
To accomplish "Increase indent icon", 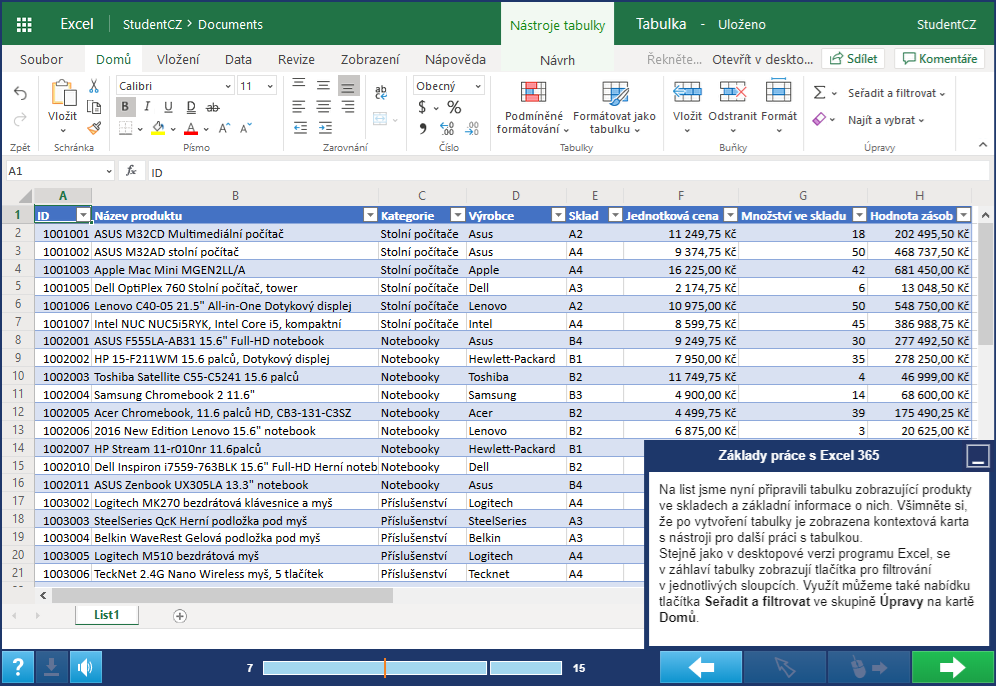I will (x=325, y=128).
